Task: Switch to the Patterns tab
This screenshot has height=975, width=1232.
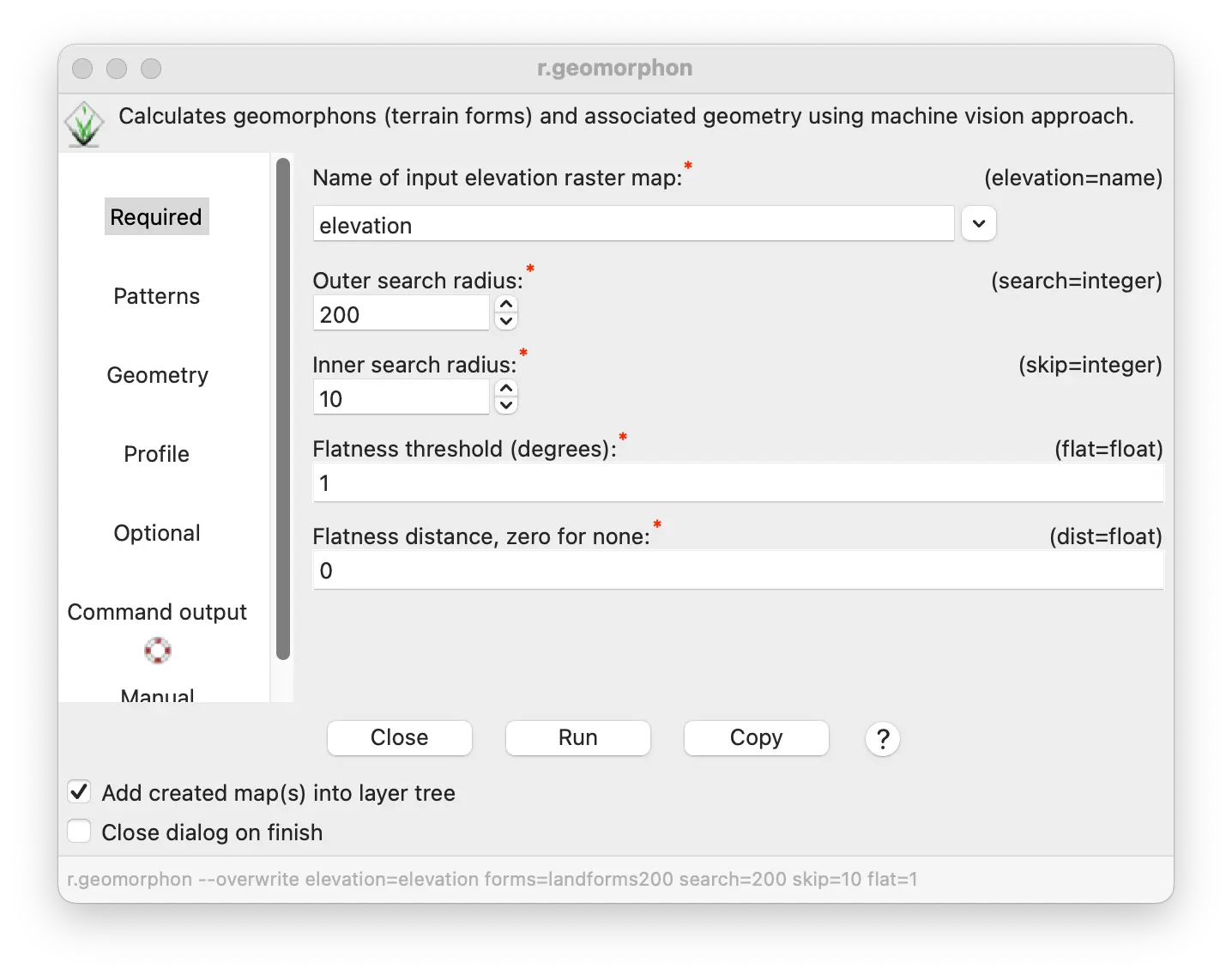Action: tap(156, 296)
